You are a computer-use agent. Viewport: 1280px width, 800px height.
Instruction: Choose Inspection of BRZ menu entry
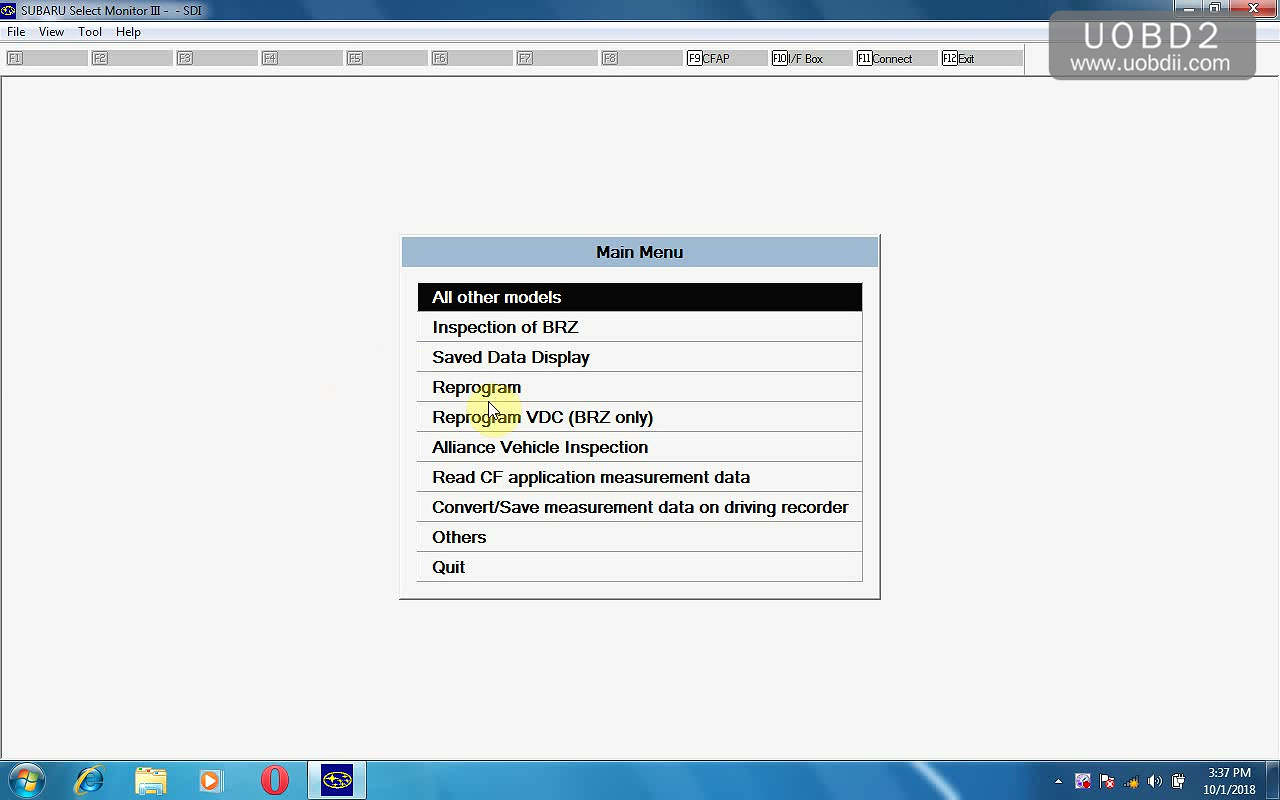pyautogui.click(x=505, y=327)
